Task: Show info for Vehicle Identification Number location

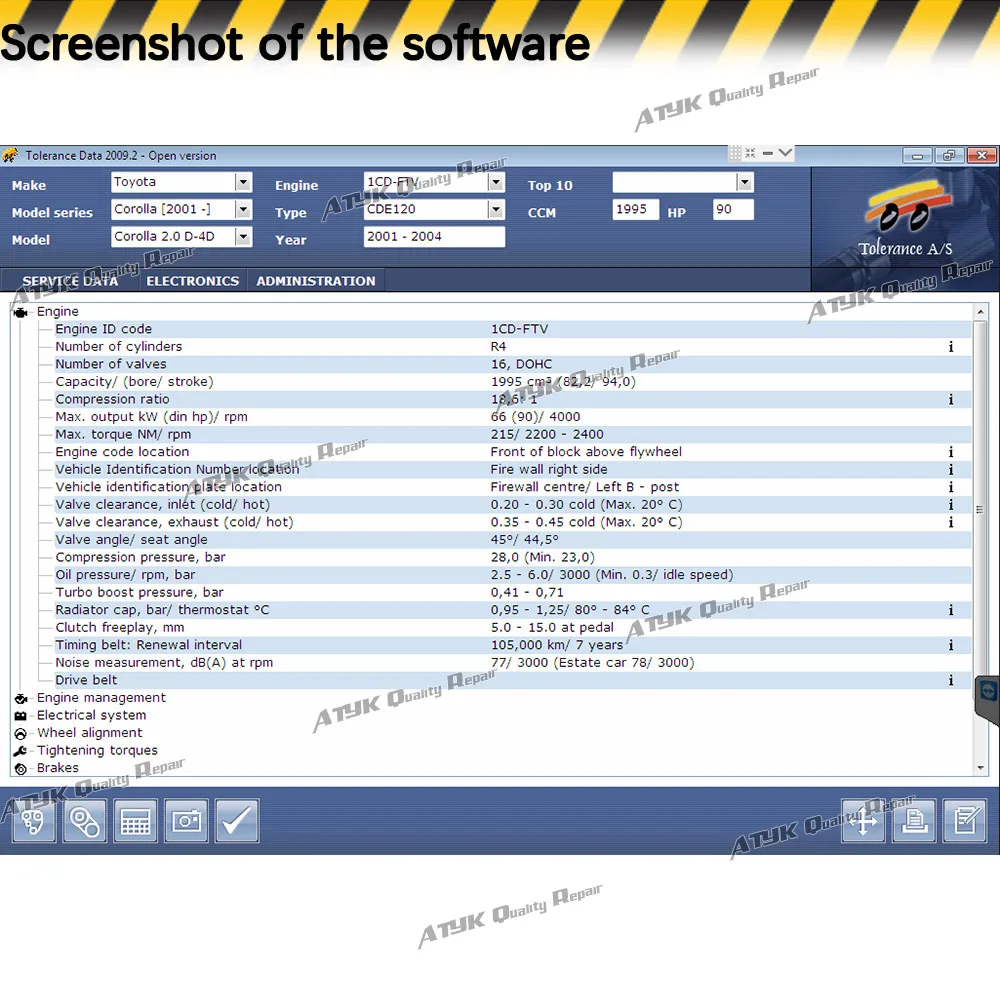Action: (951, 469)
